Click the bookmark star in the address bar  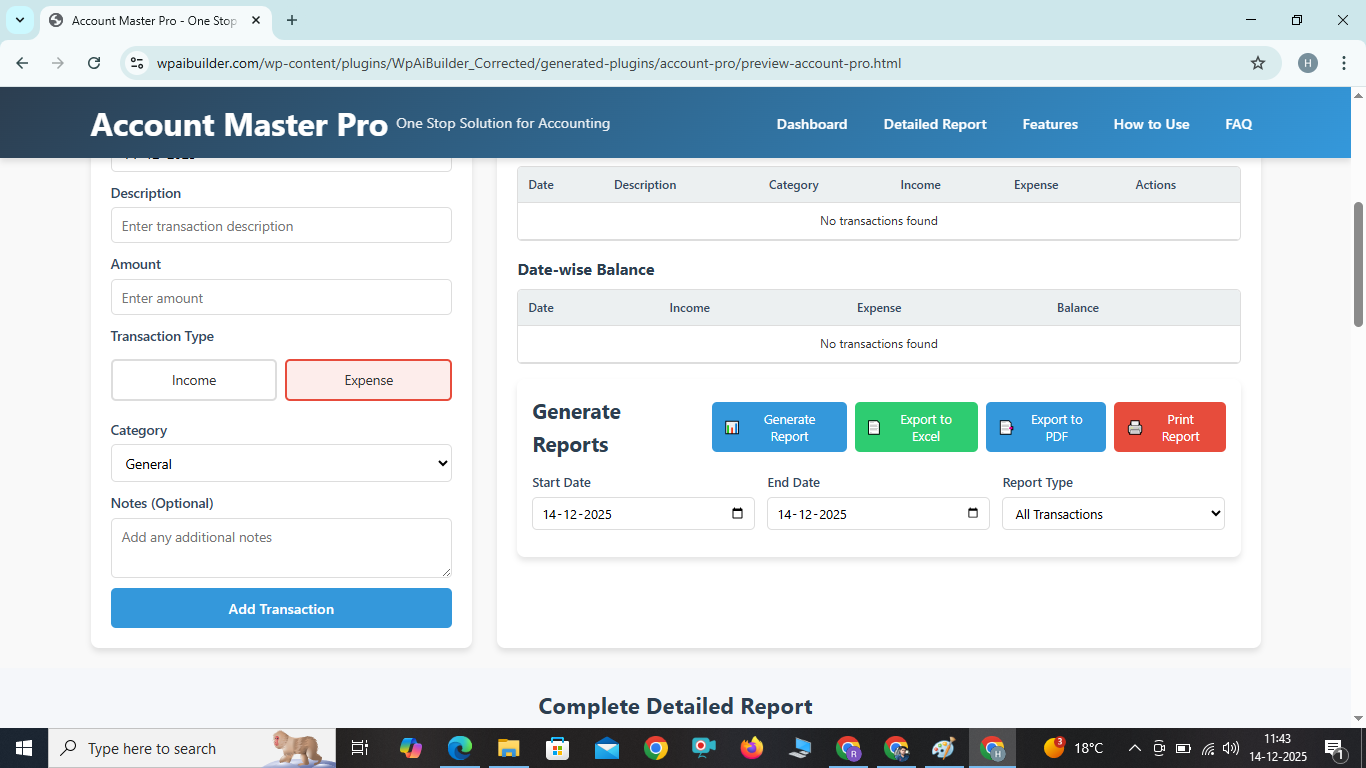click(x=1257, y=62)
